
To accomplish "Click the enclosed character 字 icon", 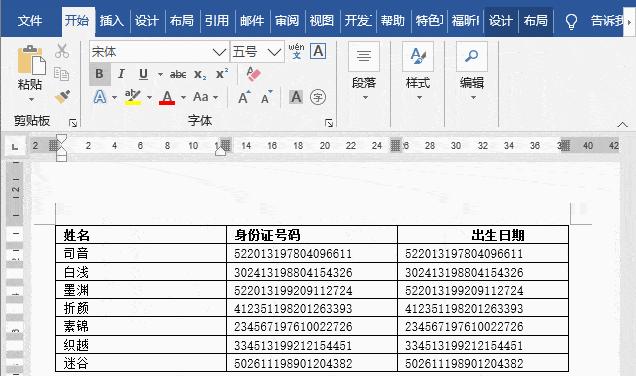I will (318, 97).
